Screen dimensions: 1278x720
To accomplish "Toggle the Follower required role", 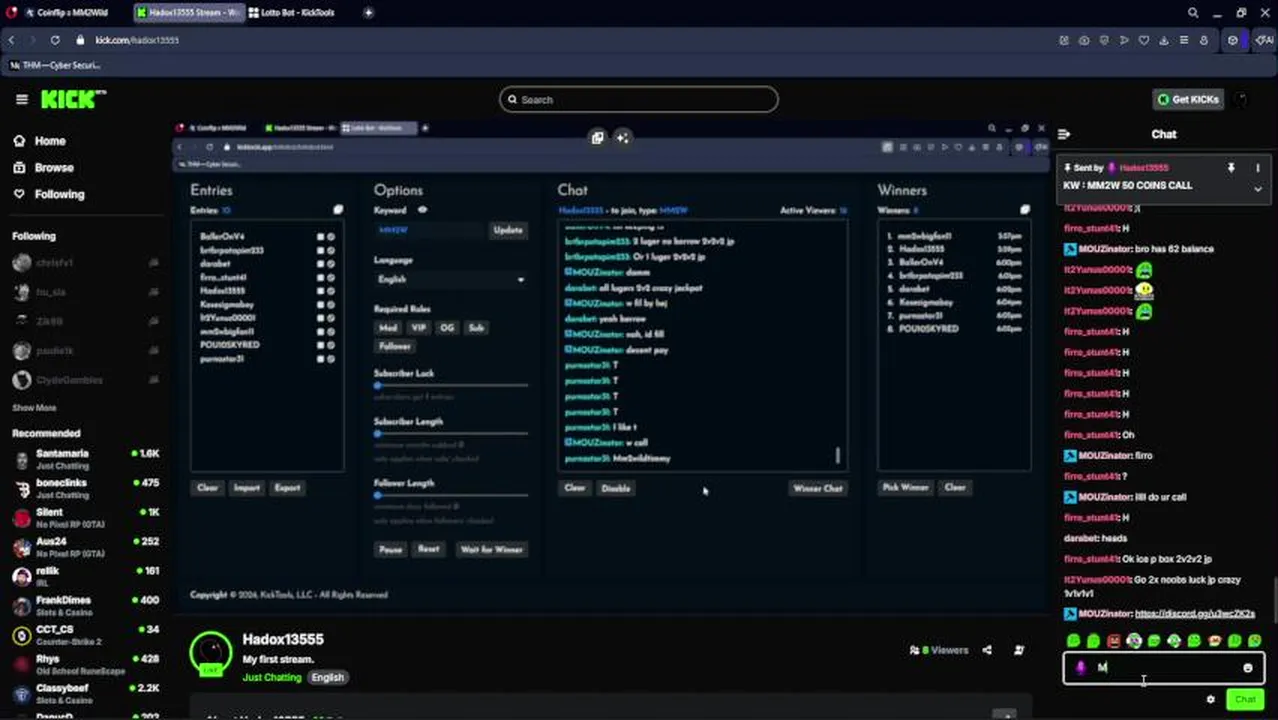I will [x=394, y=346].
